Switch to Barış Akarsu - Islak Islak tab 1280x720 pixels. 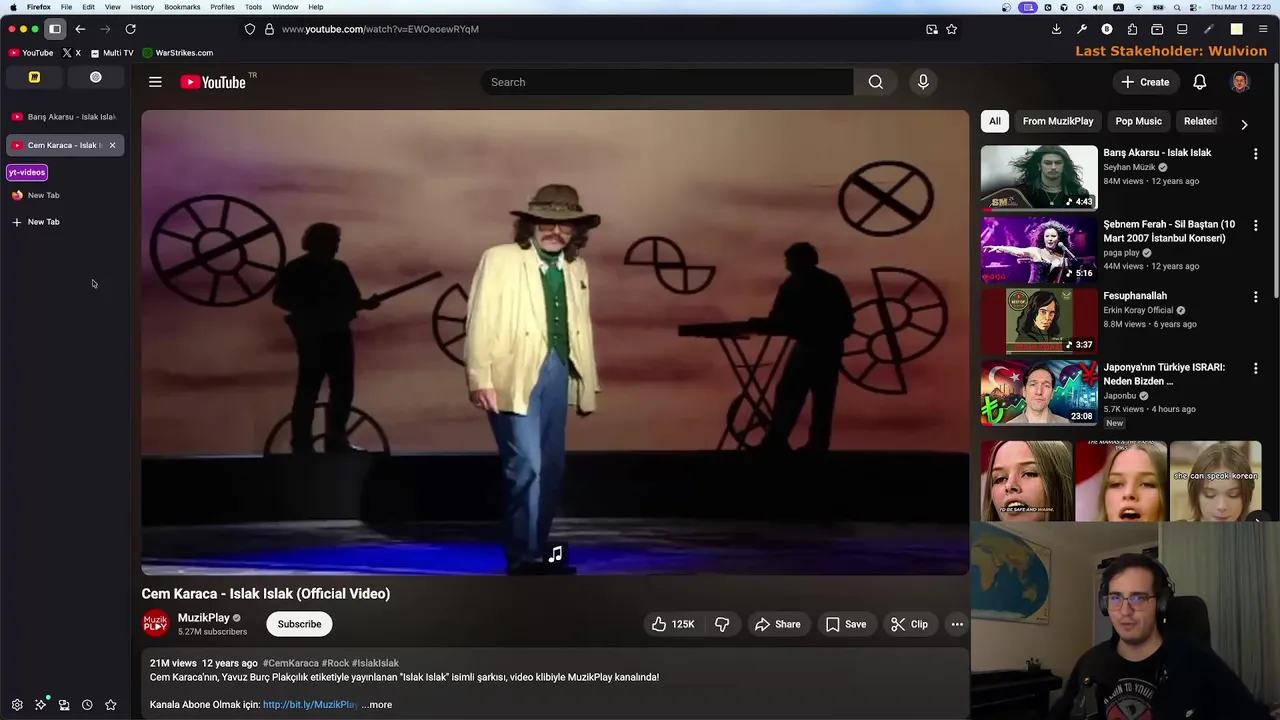[65, 117]
